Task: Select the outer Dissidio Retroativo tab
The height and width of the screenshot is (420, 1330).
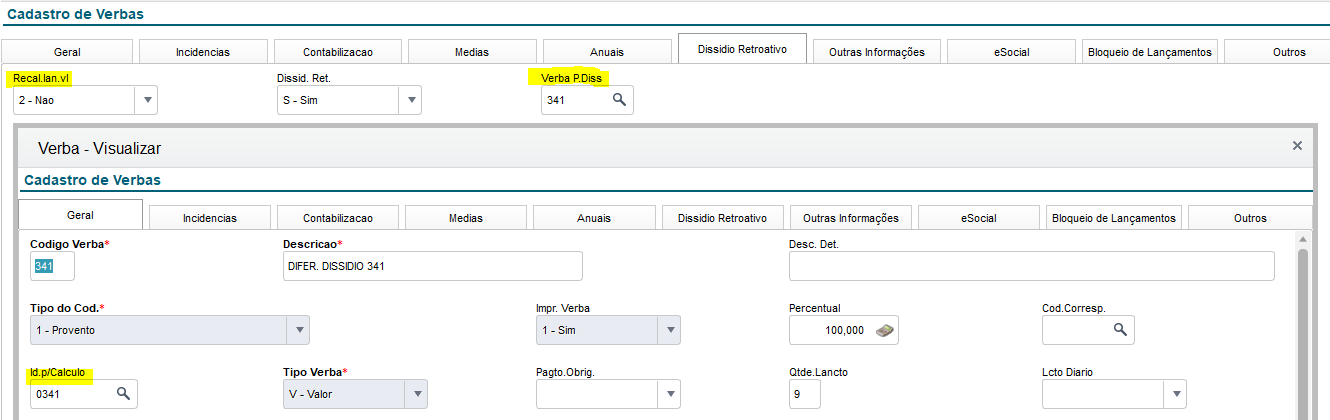Action: [742, 49]
